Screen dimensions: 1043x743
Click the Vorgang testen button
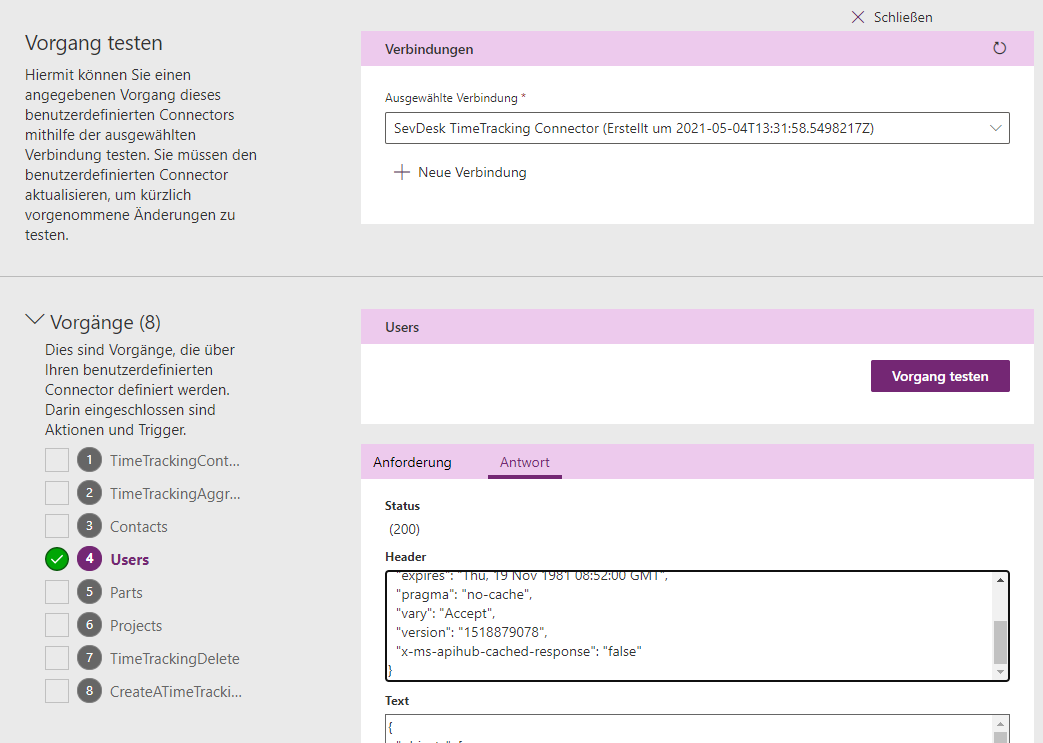[939, 376]
